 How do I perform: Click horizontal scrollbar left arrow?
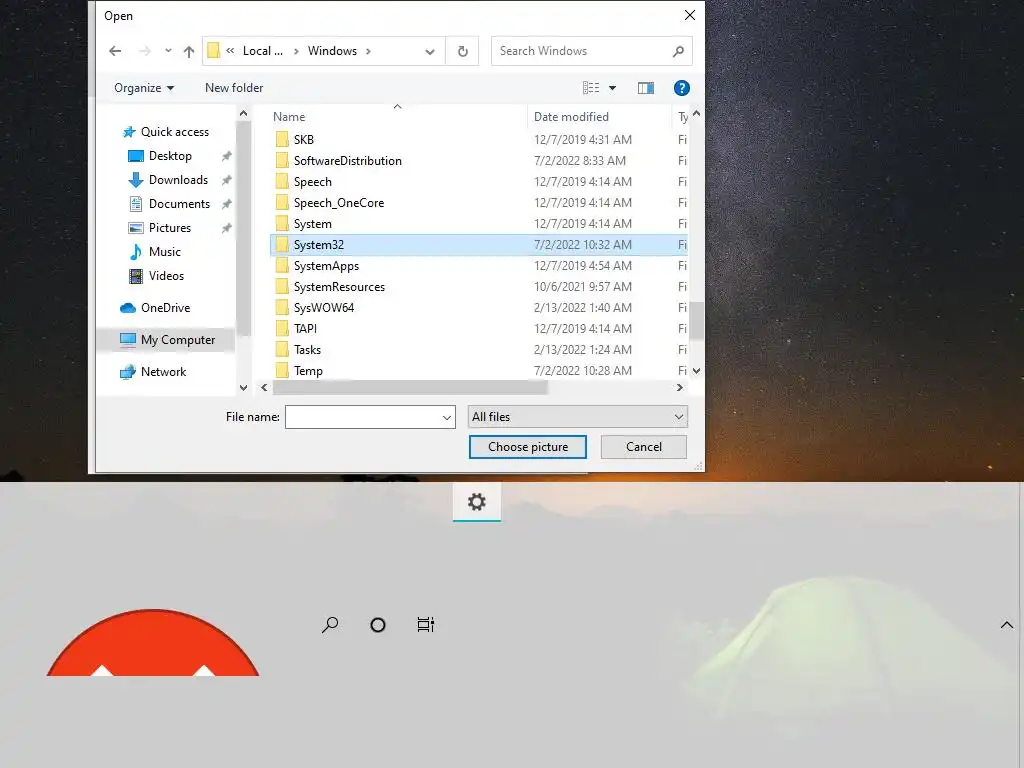[x=264, y=388]
